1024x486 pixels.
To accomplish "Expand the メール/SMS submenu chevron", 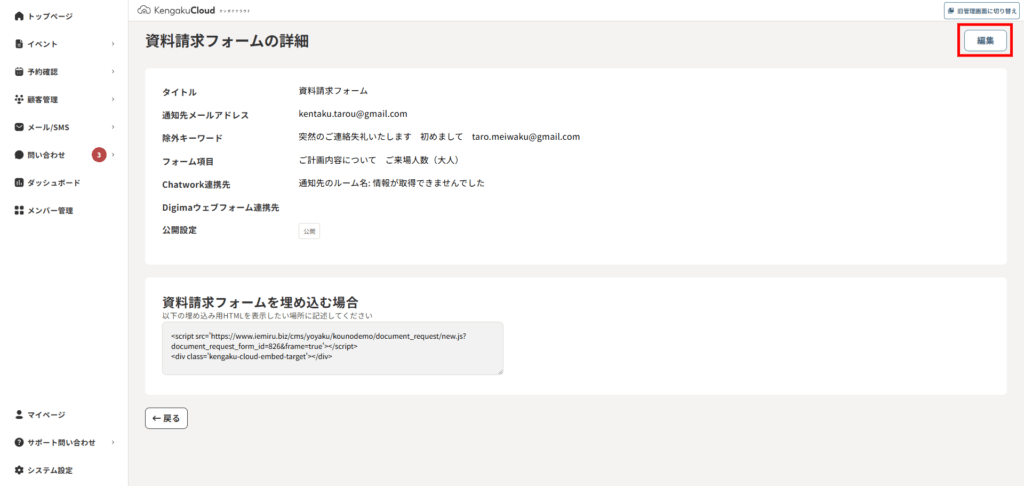I will click(x=113, y=127).
